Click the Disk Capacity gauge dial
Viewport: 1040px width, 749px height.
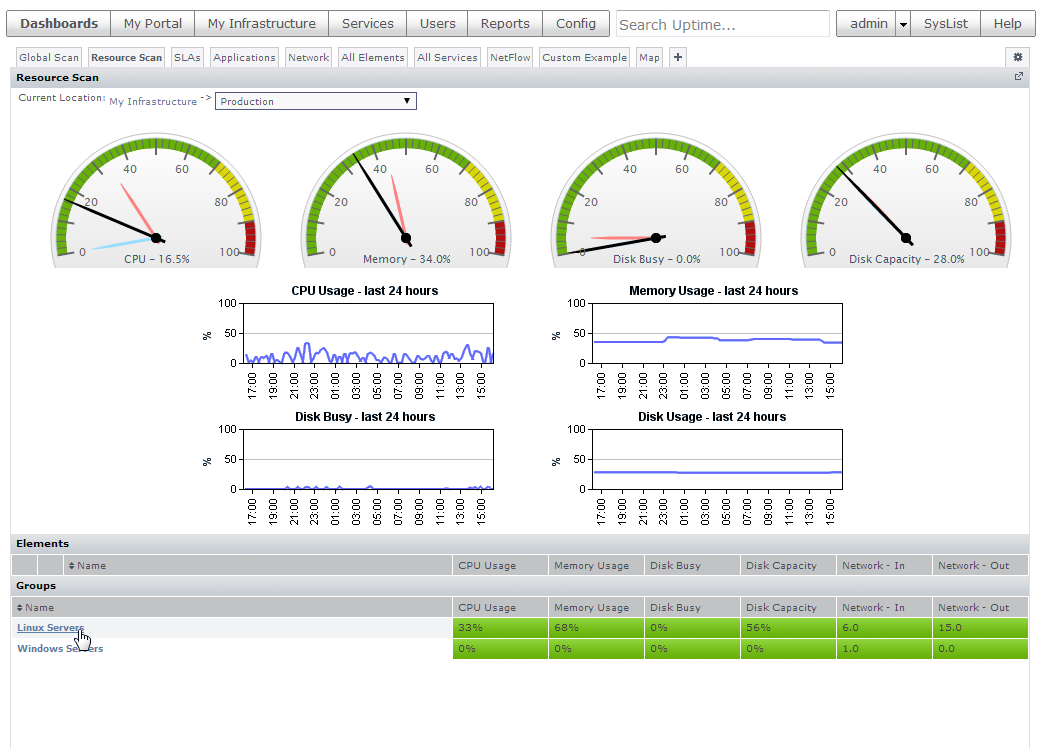click(906, 201)
